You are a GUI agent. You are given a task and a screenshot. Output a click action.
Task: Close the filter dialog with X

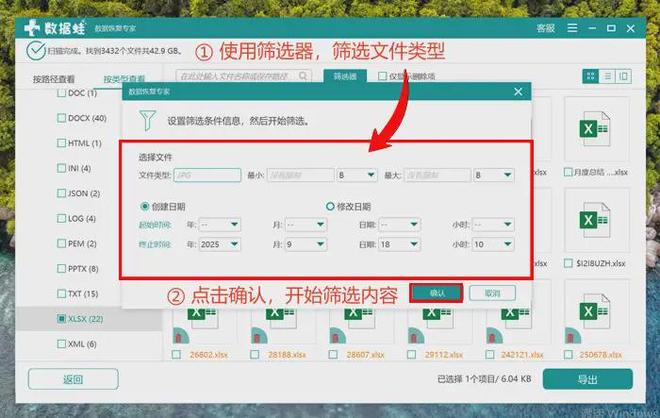coord(518,92)
